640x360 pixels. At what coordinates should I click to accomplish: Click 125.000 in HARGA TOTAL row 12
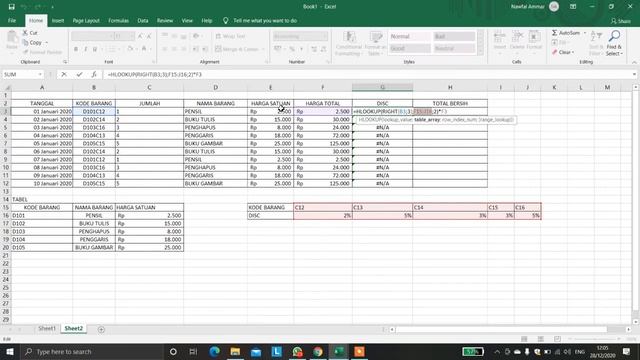[323, 183]
